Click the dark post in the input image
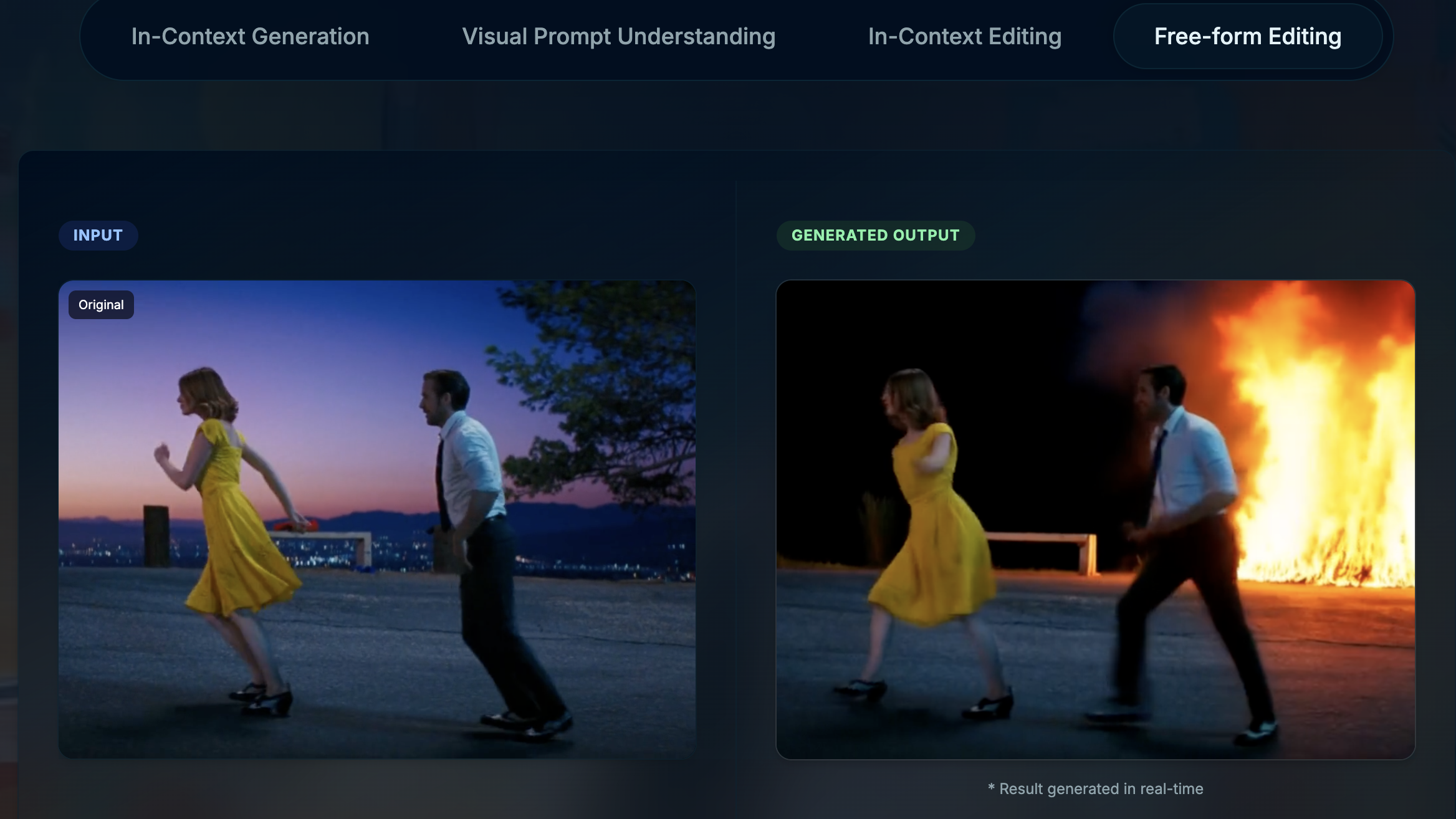1456x819 pixels. click(156, 536)
